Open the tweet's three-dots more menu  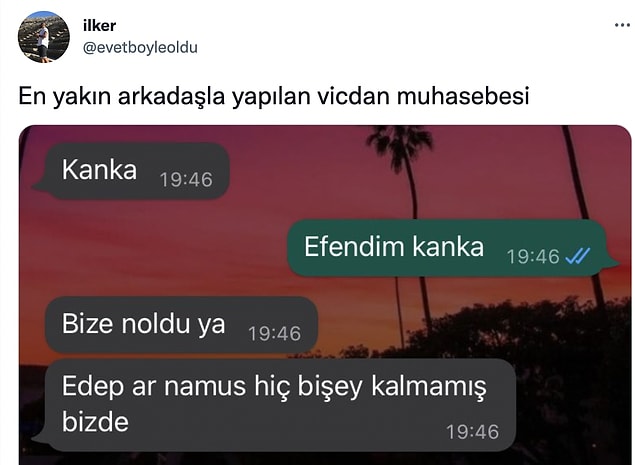622,25
